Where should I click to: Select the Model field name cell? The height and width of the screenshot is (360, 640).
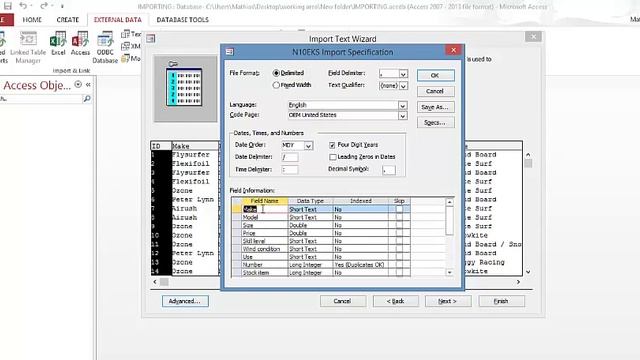[x=265, y=217]
